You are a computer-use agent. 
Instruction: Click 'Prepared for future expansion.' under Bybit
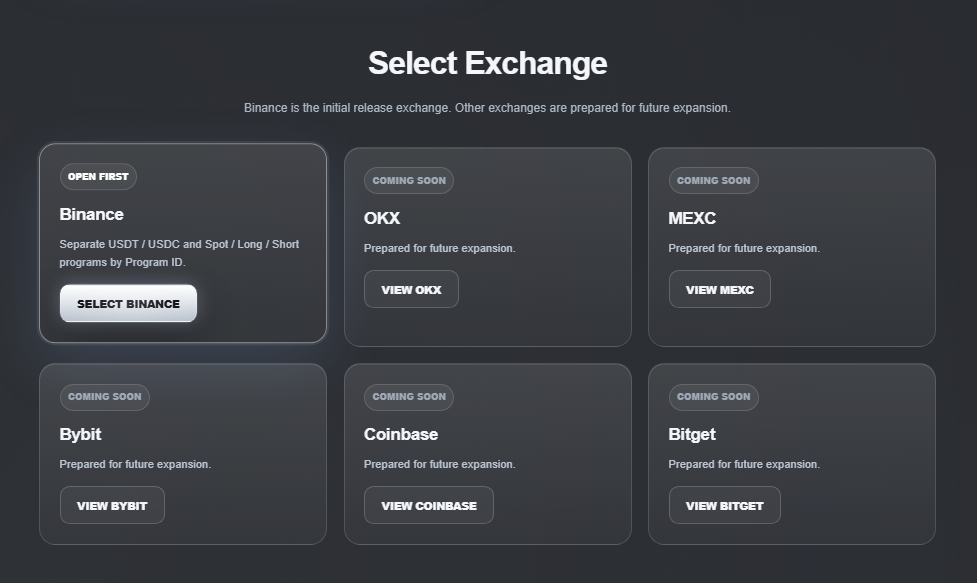pos(135,464)
